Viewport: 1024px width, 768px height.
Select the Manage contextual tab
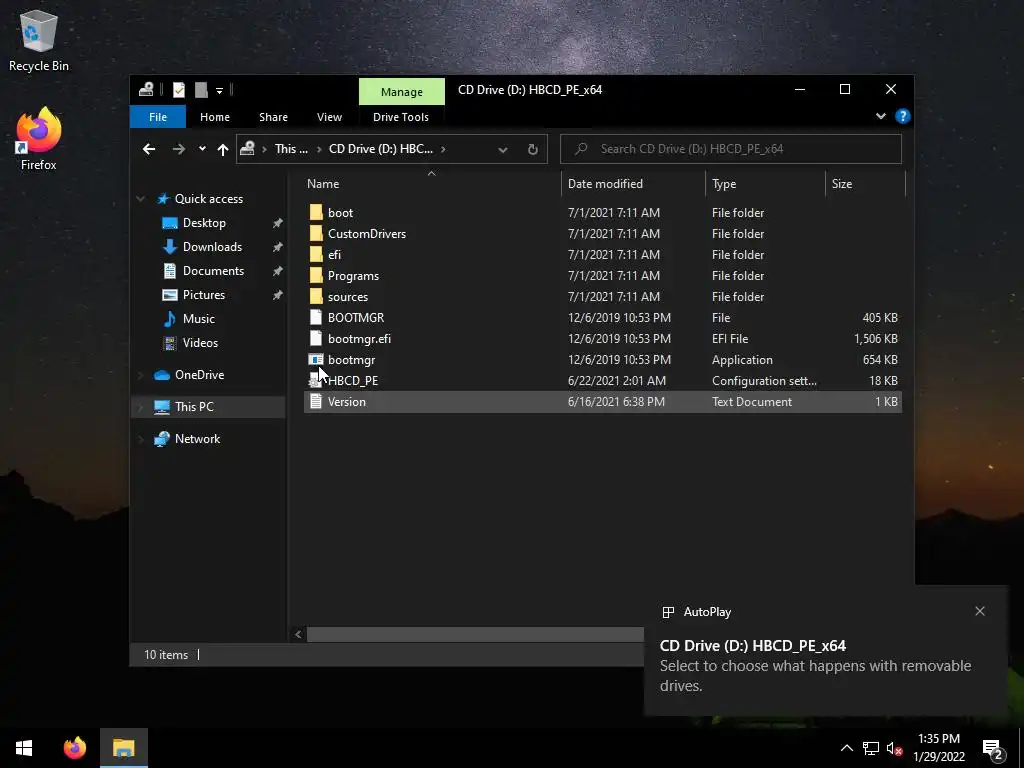click(x=402, y=91)
